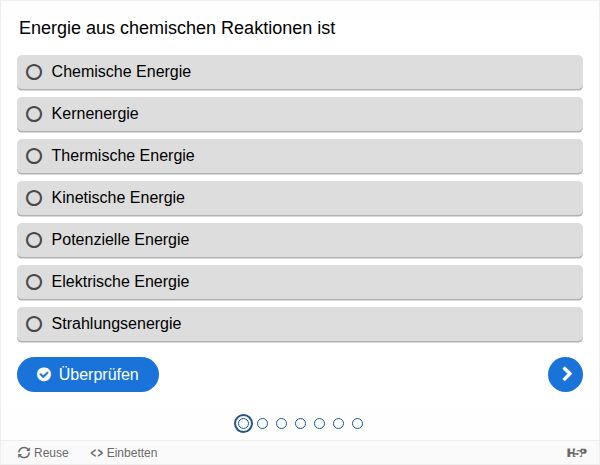Image resolution: width=600 pixels, height=465 pixels.
Task: Choose the Potenzielle Energie option
Action: tap(34, 240)
